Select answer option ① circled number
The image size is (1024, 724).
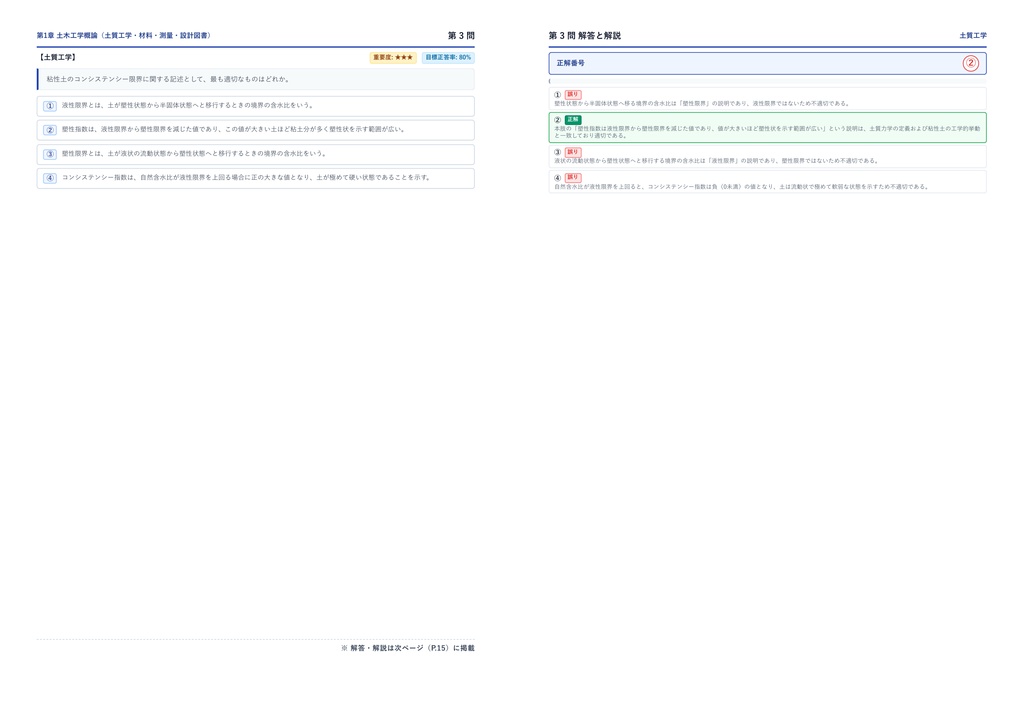[50, 106]
